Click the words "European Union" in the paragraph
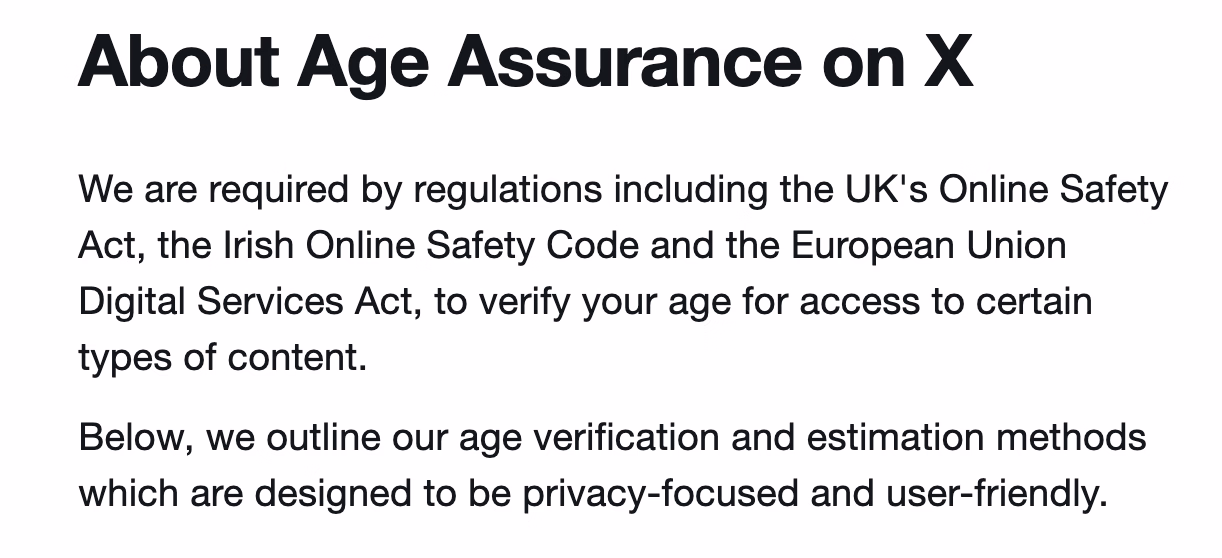This screenshot has height=558, width=1222. click(929, 245)
